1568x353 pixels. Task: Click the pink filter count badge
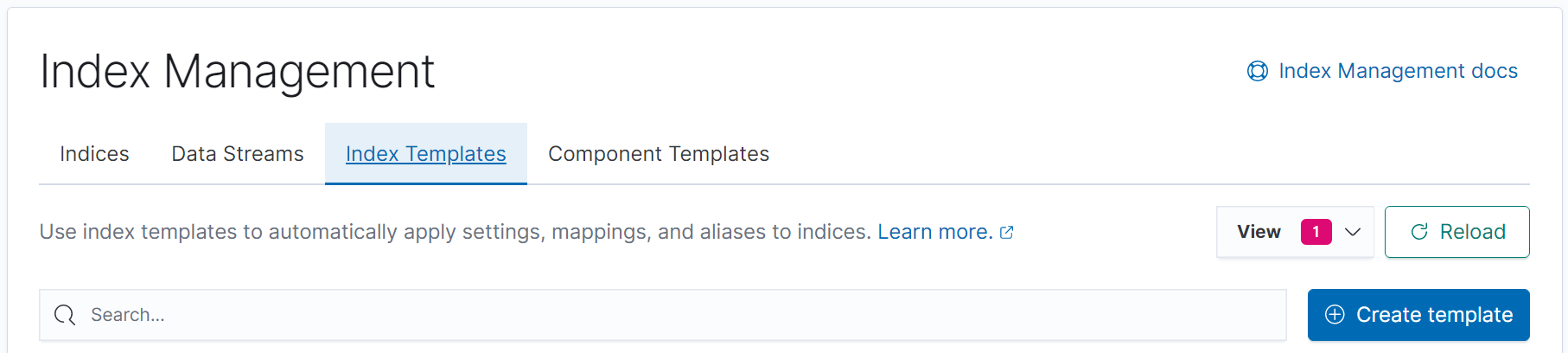pos(1316,232)
